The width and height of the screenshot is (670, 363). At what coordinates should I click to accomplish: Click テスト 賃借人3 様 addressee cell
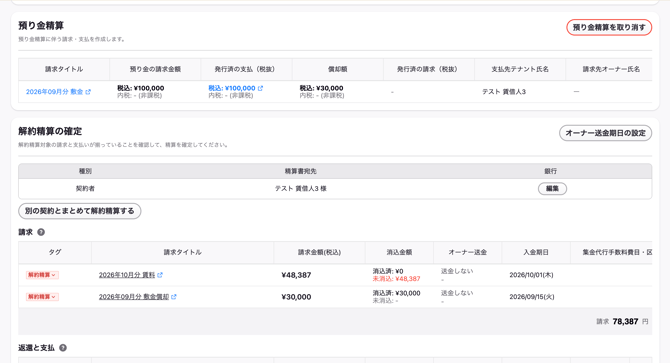[x=300, y=188]
